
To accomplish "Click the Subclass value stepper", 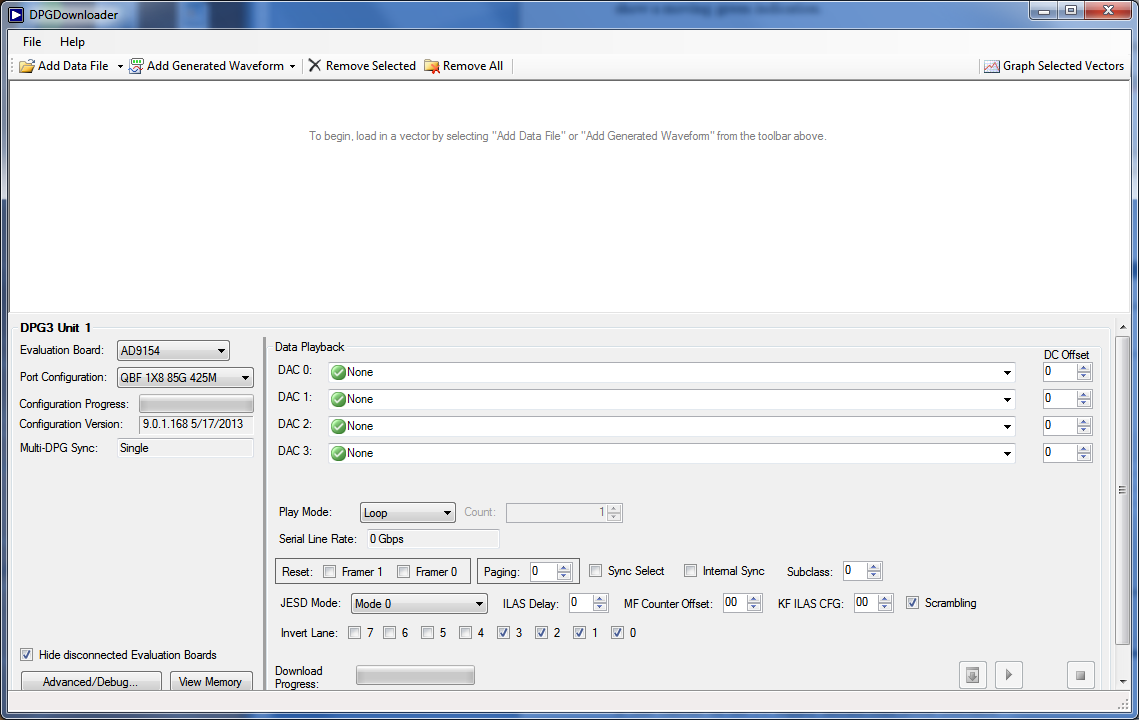I will pos(874,571).
